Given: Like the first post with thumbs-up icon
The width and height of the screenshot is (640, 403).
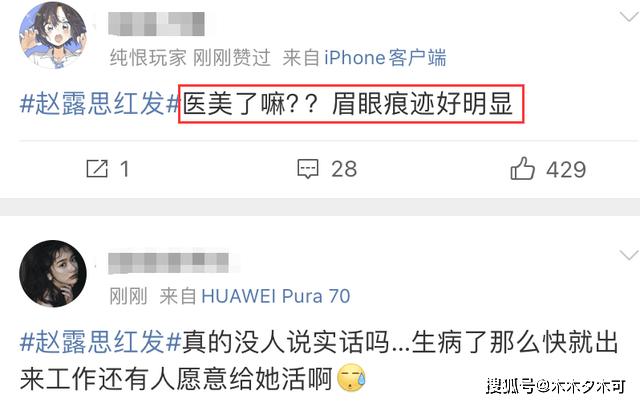Looking at the screenshot, I should click(522, 168).
